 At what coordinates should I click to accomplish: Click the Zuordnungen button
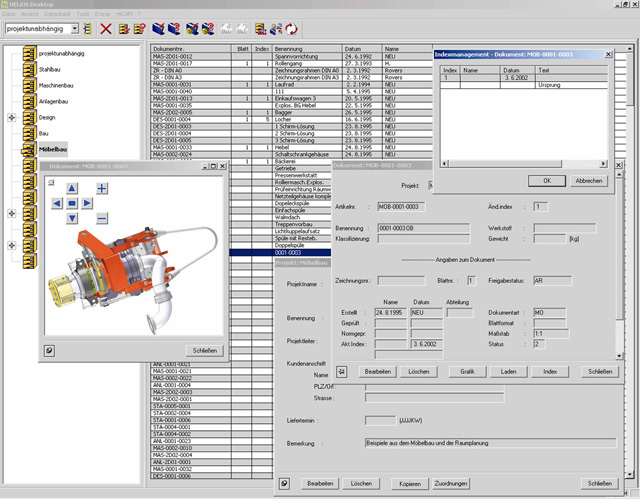click(x=452, y=483)
